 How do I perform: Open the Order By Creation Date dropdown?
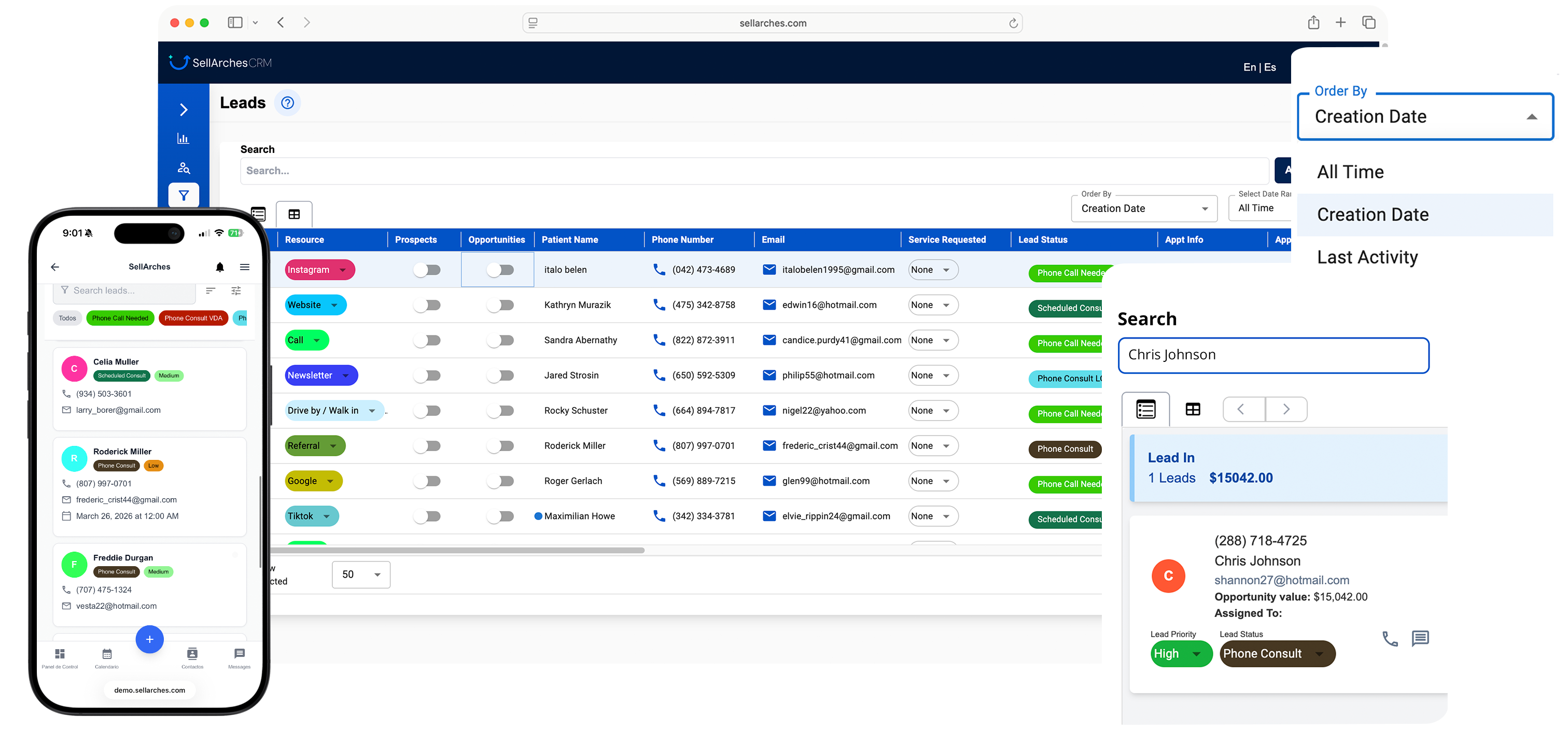[1144, 208]
